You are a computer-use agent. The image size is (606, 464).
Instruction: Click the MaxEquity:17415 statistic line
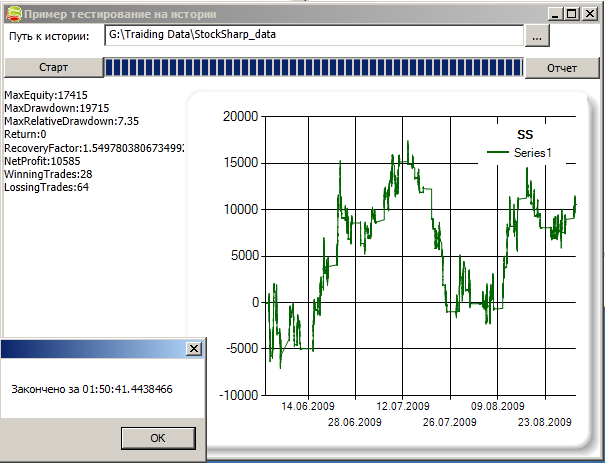[49, 94]
